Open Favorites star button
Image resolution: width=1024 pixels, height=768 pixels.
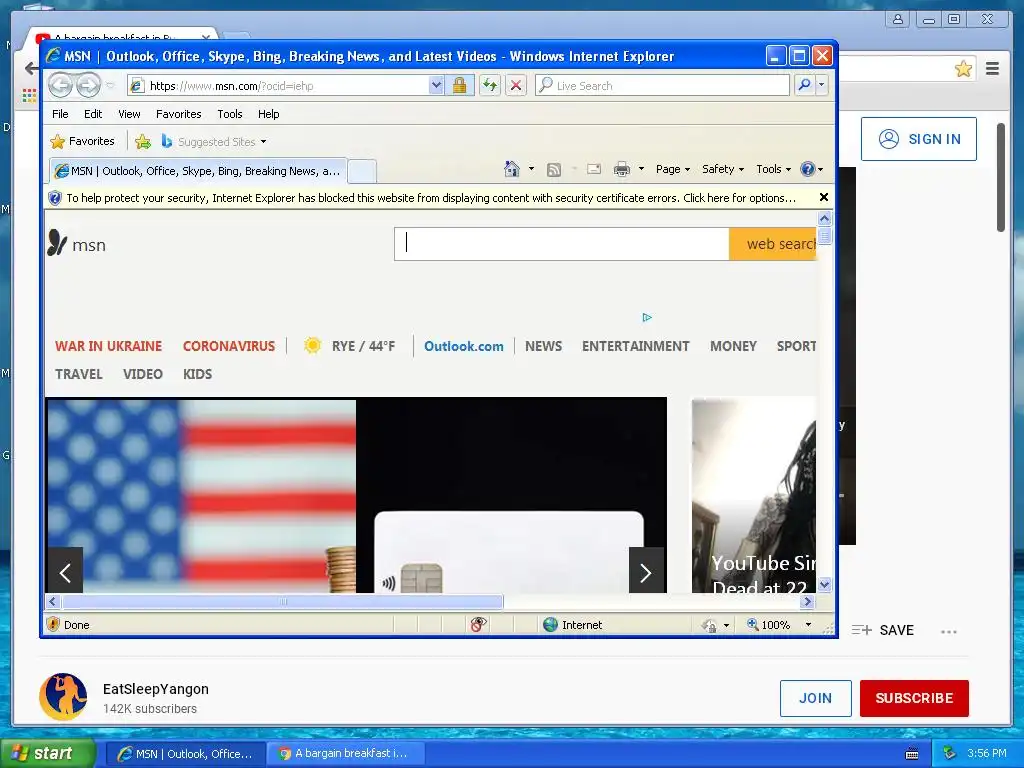point(83,141)
